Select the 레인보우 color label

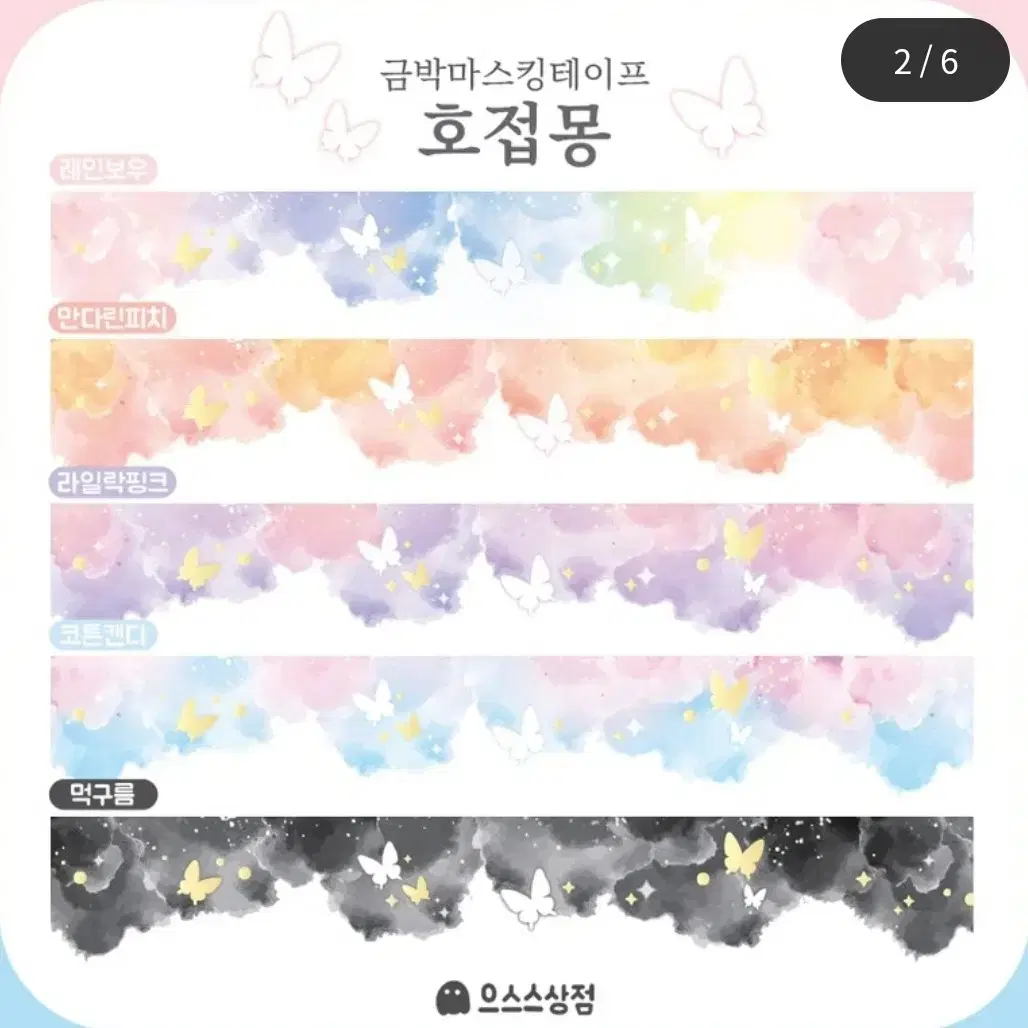pos(104,169)
